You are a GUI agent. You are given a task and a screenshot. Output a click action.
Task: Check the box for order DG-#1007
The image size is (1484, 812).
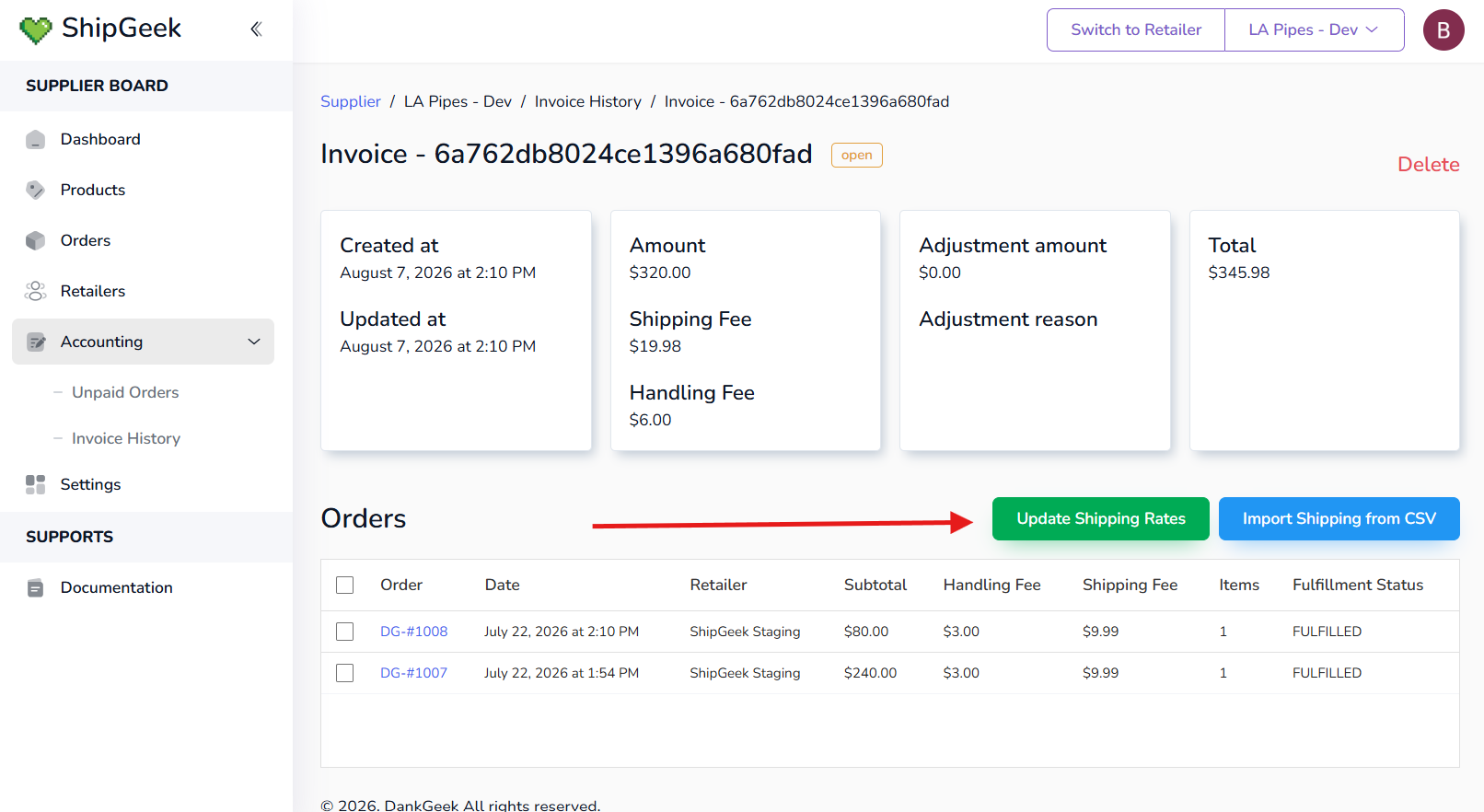(345, 673)
